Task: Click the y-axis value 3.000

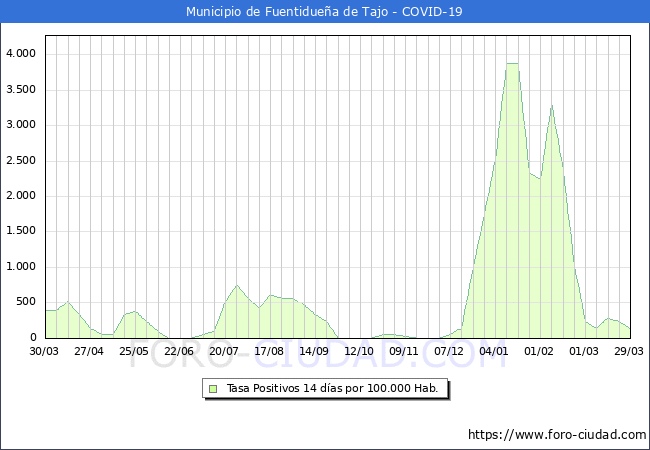Action: (21, 125)
